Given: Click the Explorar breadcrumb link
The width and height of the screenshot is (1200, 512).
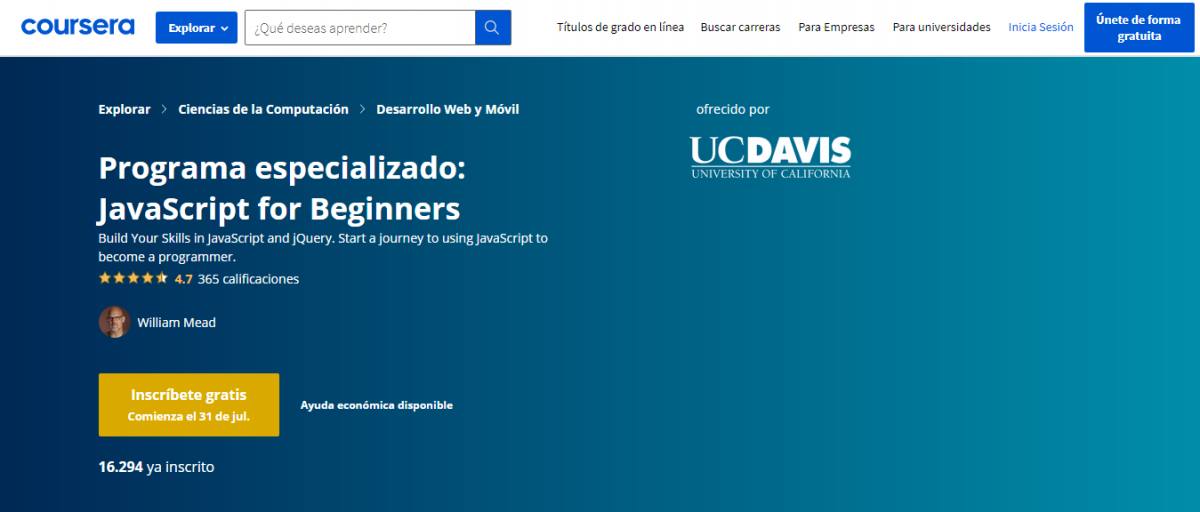Looking at the screenshot, I should [124, 110].
